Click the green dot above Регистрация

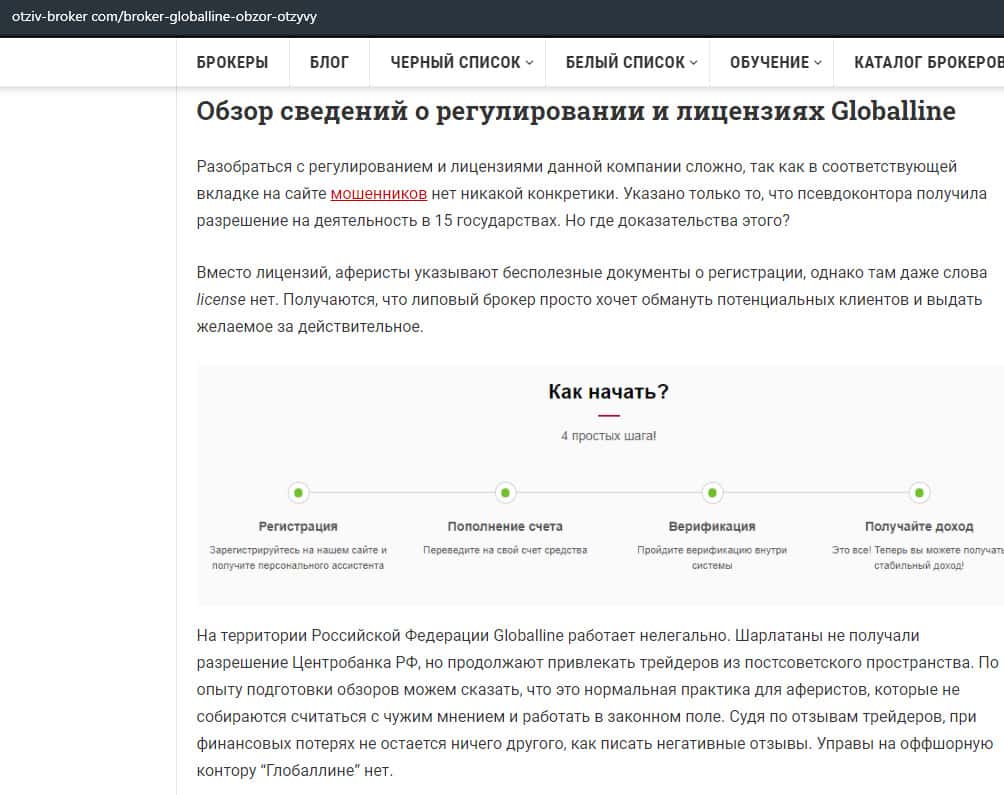click(x=298, y=493)
